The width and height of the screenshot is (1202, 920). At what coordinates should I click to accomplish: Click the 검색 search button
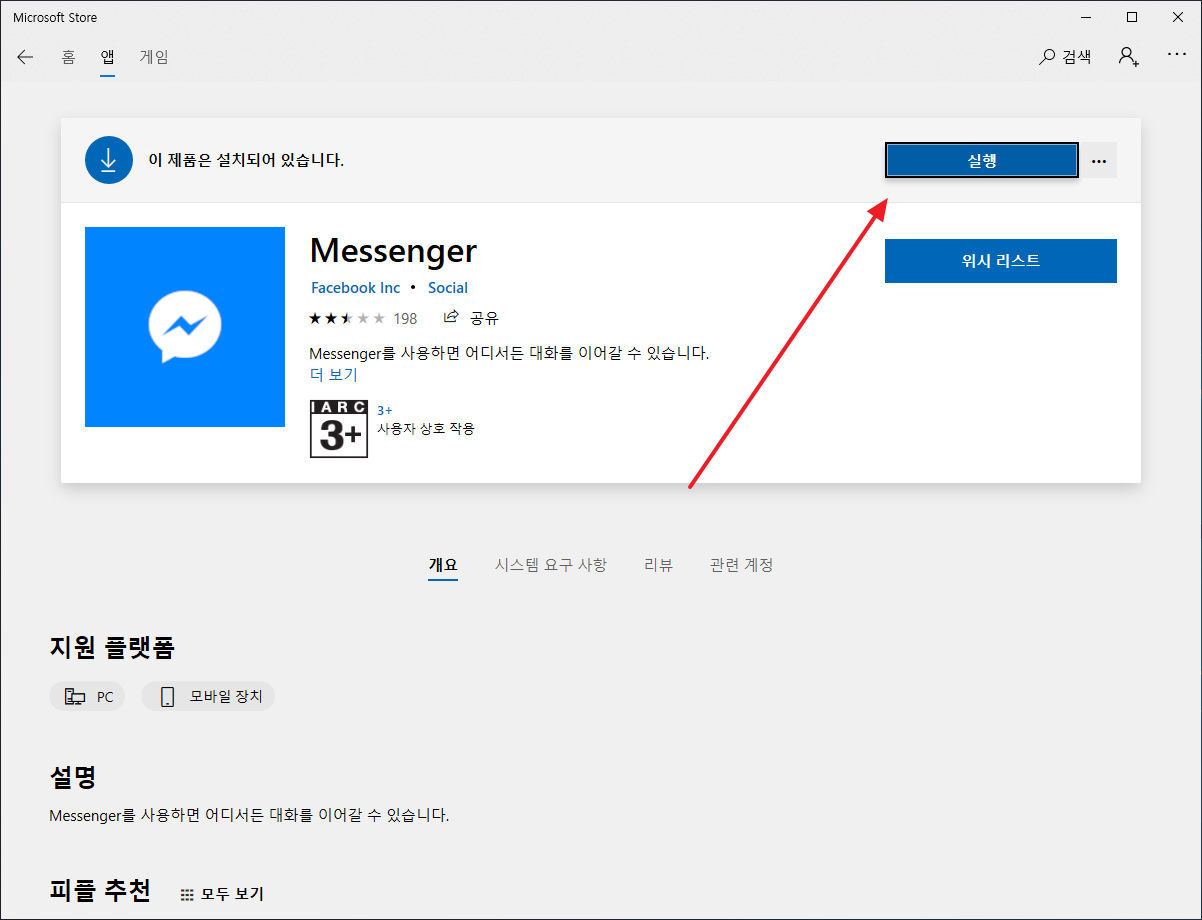point(1065,57)
